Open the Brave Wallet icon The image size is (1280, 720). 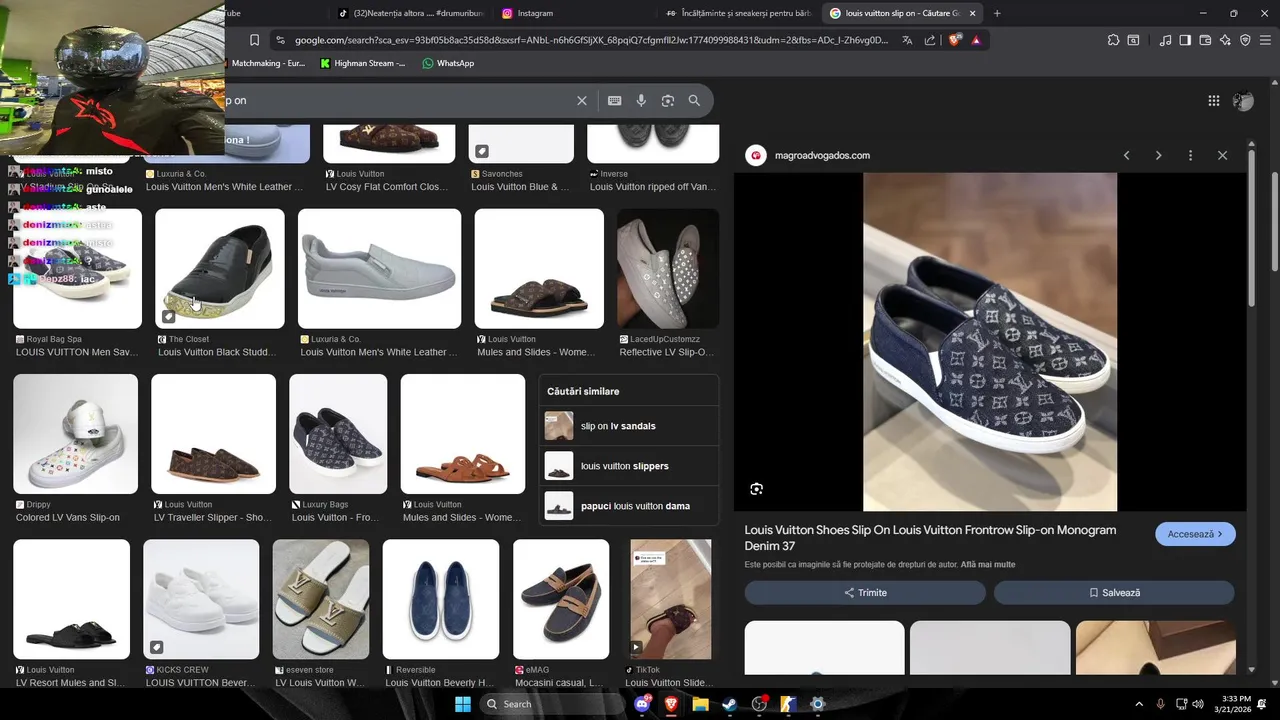[1205, 40]
